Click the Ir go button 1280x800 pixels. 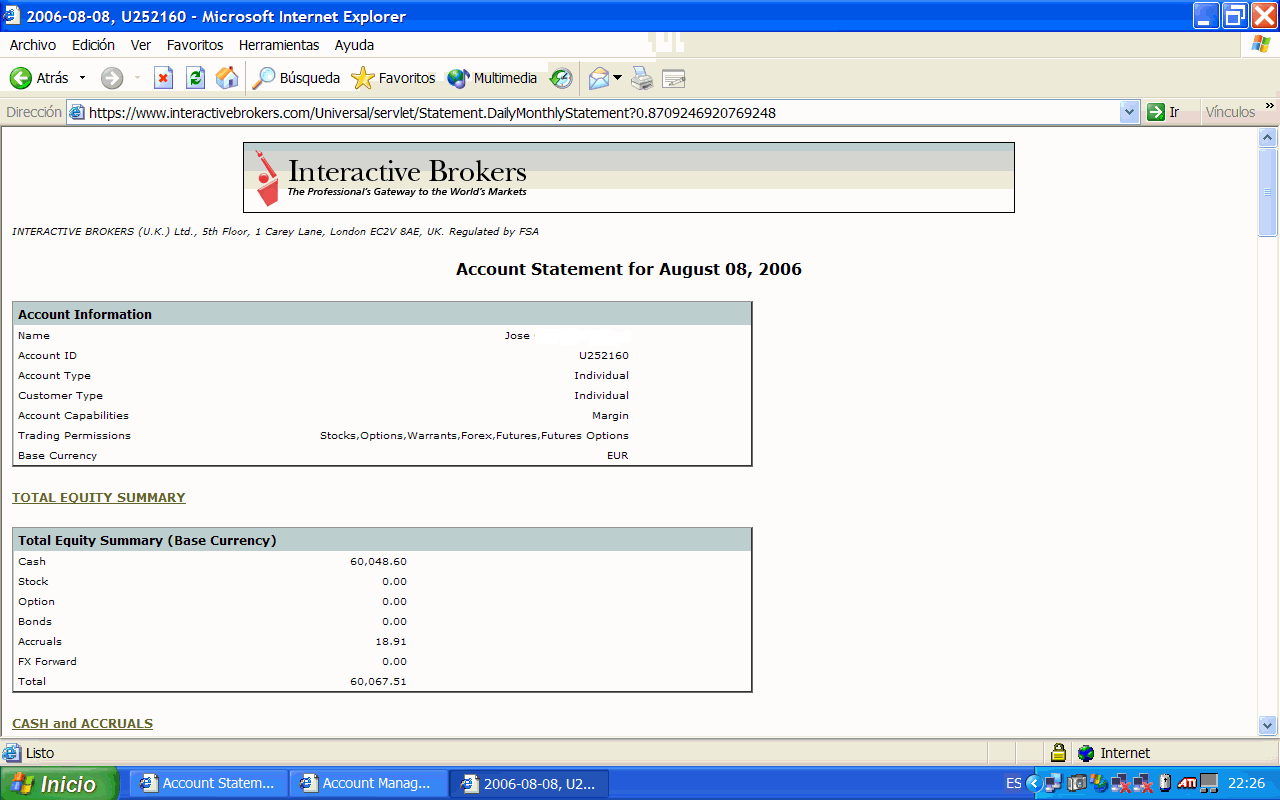tap(1165, 112)
